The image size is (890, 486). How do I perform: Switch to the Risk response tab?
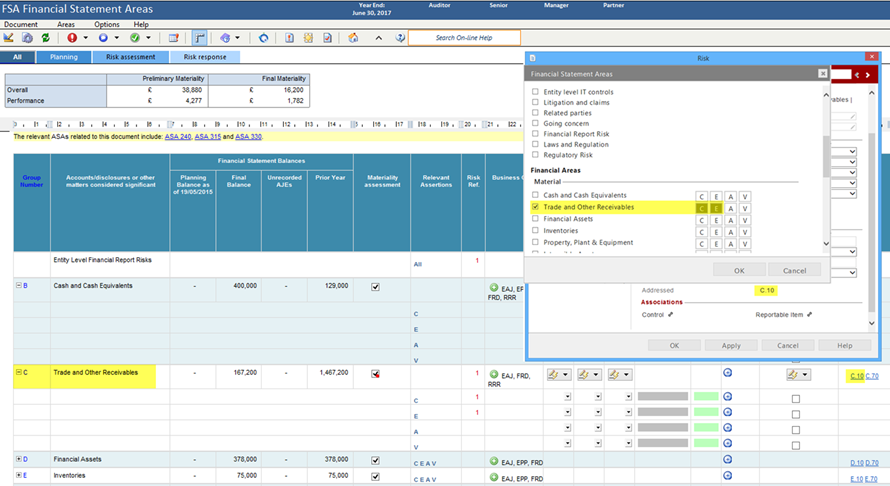tap(205, 57)
